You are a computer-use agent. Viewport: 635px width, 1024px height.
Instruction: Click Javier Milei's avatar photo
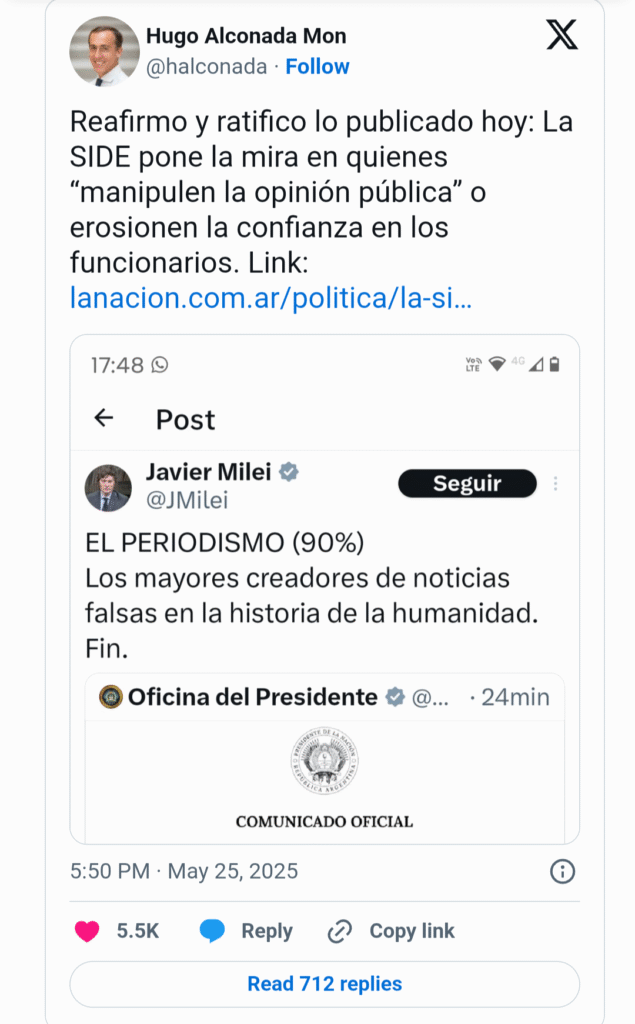pos(108,487)
